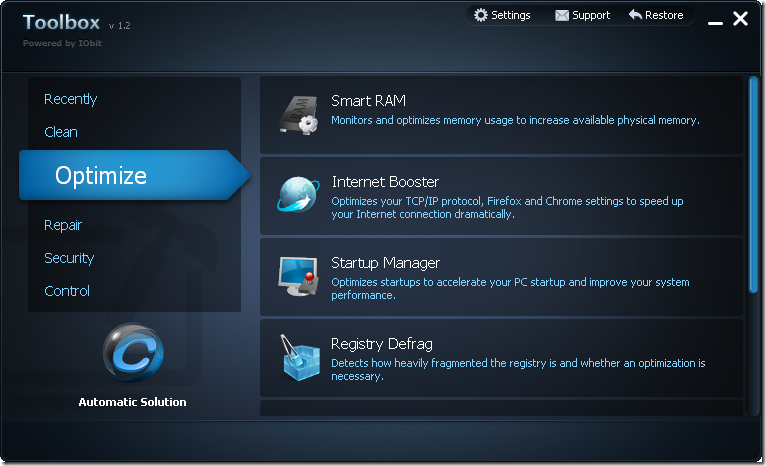Click 'Optimizes your TCP/IP protocol' description
This screenshot has width=766, height=466.
point(507,208)
